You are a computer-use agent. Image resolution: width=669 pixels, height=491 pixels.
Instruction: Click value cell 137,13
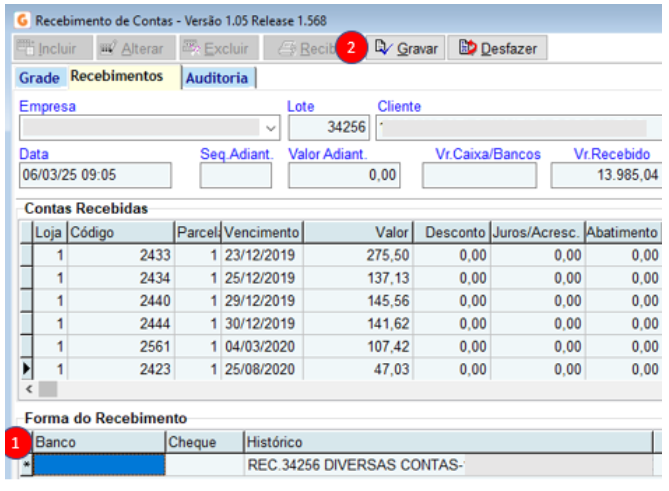click(358, 278)
